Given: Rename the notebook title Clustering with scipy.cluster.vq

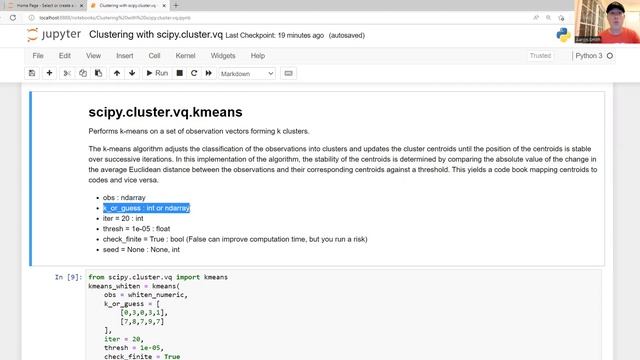Looking at the screenshot, I should (x=156, y=35).
